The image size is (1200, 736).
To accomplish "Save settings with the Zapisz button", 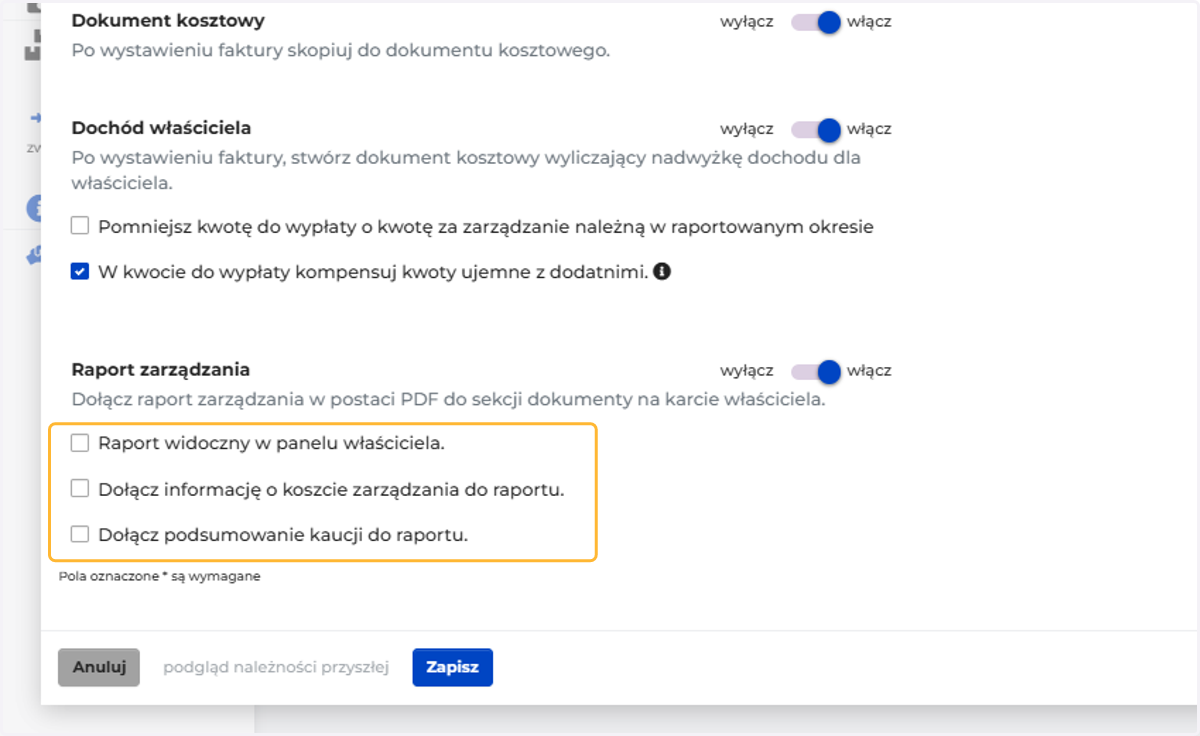I will pos(453,668).
